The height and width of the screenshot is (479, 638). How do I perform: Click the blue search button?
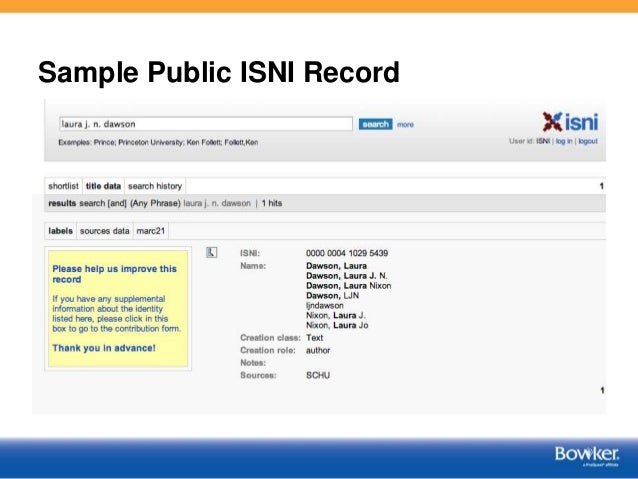[x=375, y=124]
